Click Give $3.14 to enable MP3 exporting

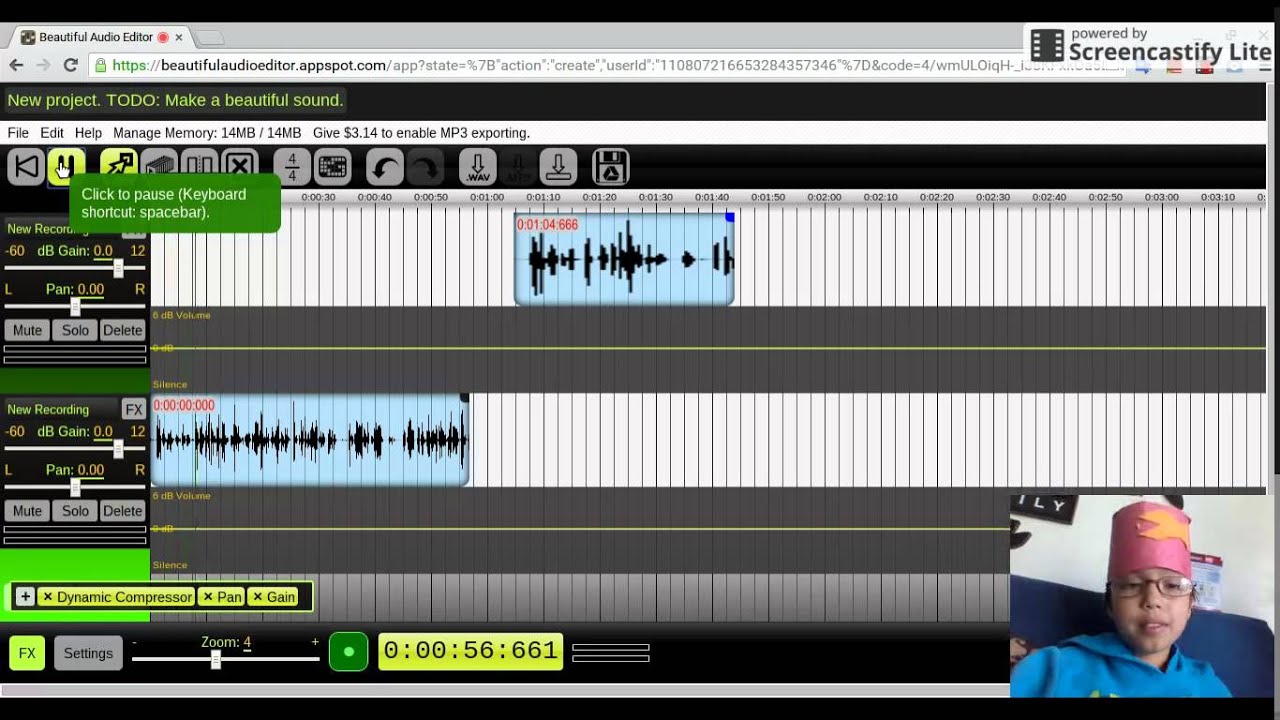pos(421,133)
